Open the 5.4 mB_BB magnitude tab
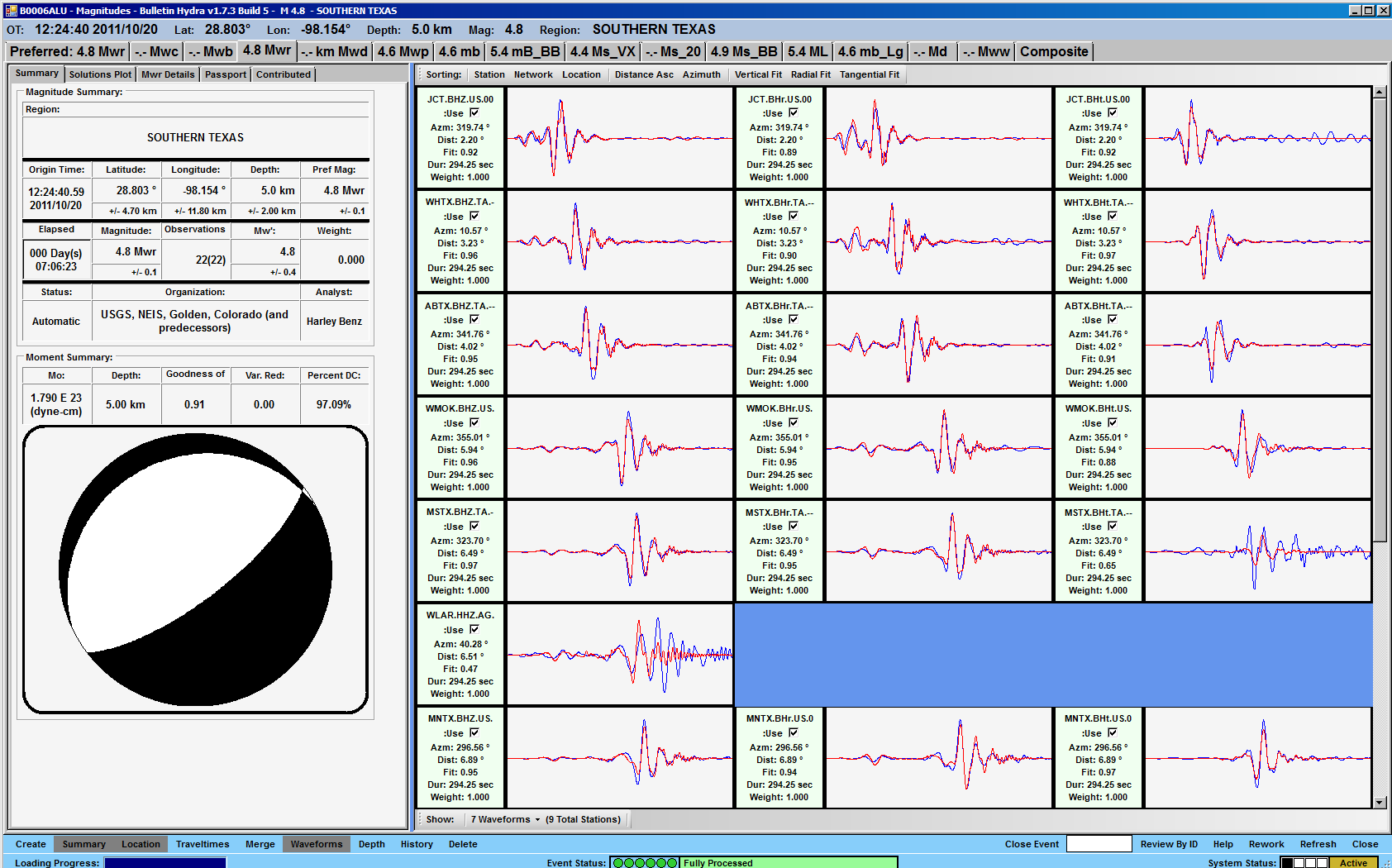 525,51
